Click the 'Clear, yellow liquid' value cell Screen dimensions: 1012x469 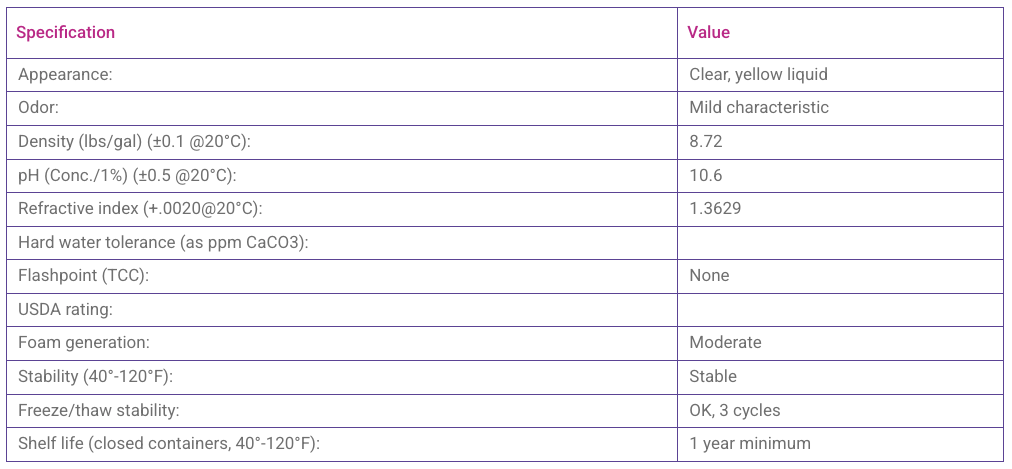[758, 74]
